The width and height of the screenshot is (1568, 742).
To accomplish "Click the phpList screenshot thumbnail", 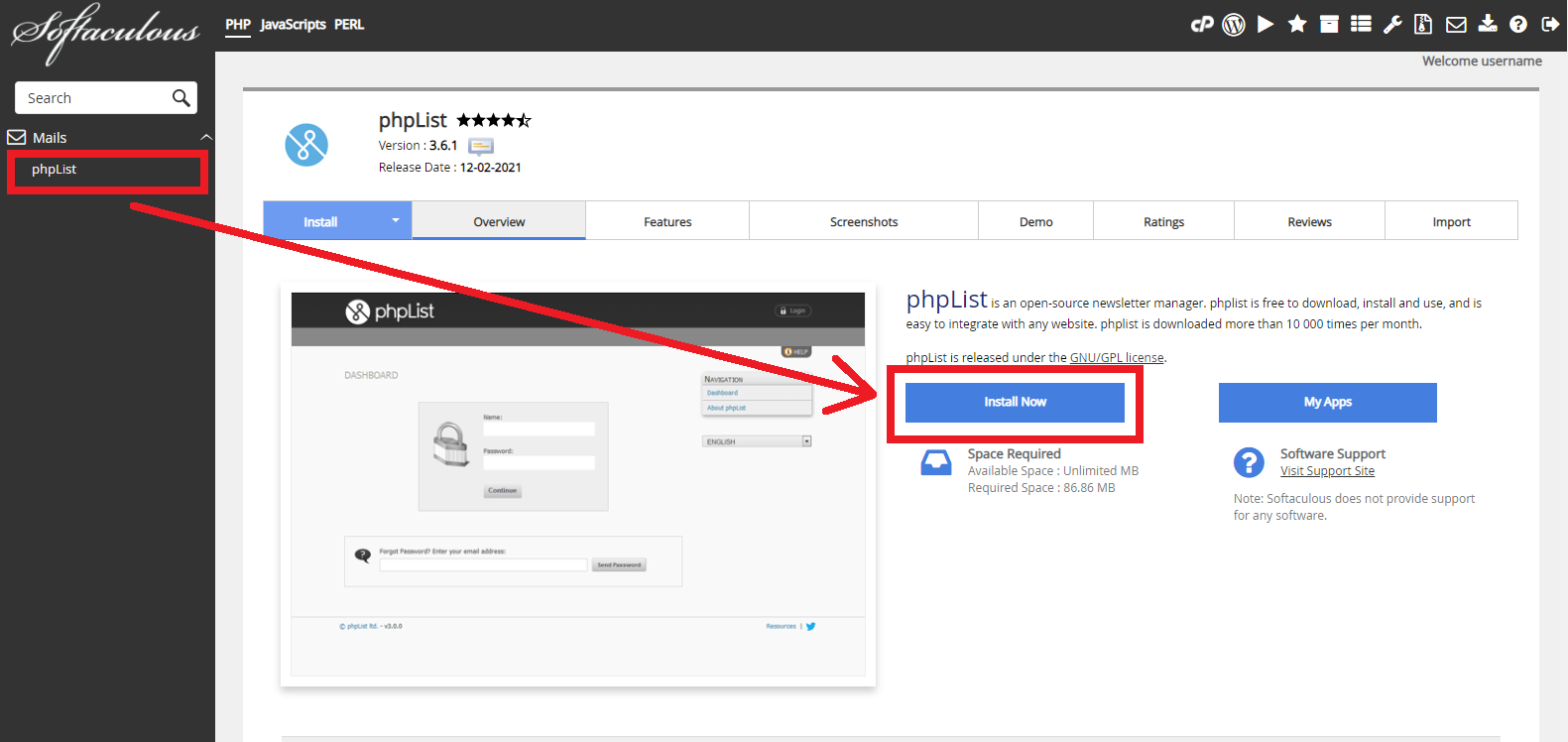I will pyautogui.click(x=578, y=484).
